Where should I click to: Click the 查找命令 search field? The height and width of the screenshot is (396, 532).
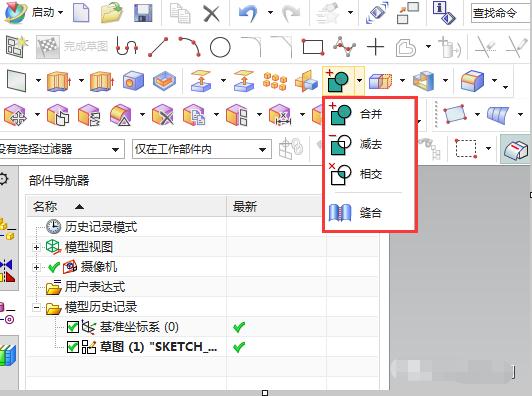[501, 13]
